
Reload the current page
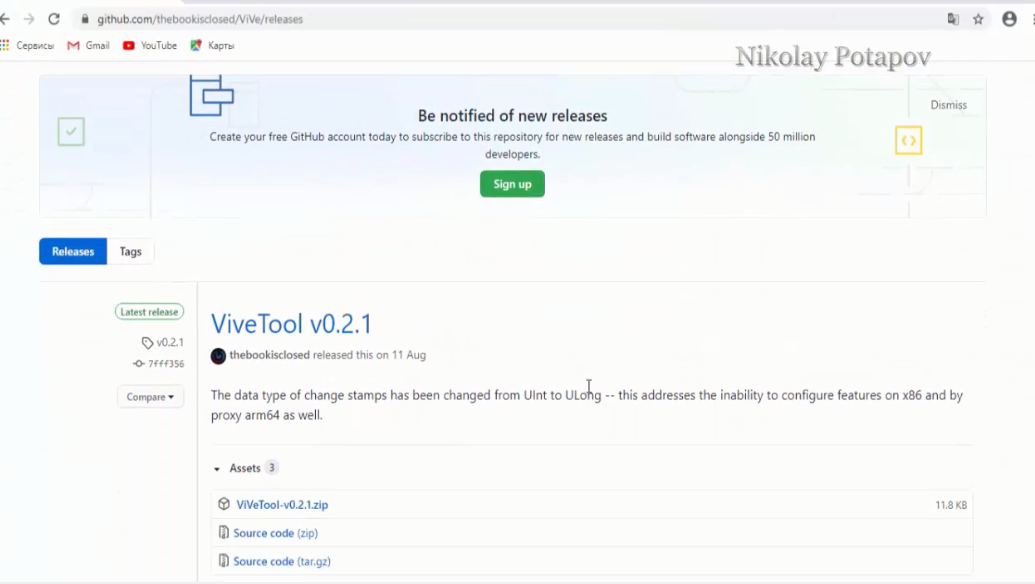tap(54, 19)
